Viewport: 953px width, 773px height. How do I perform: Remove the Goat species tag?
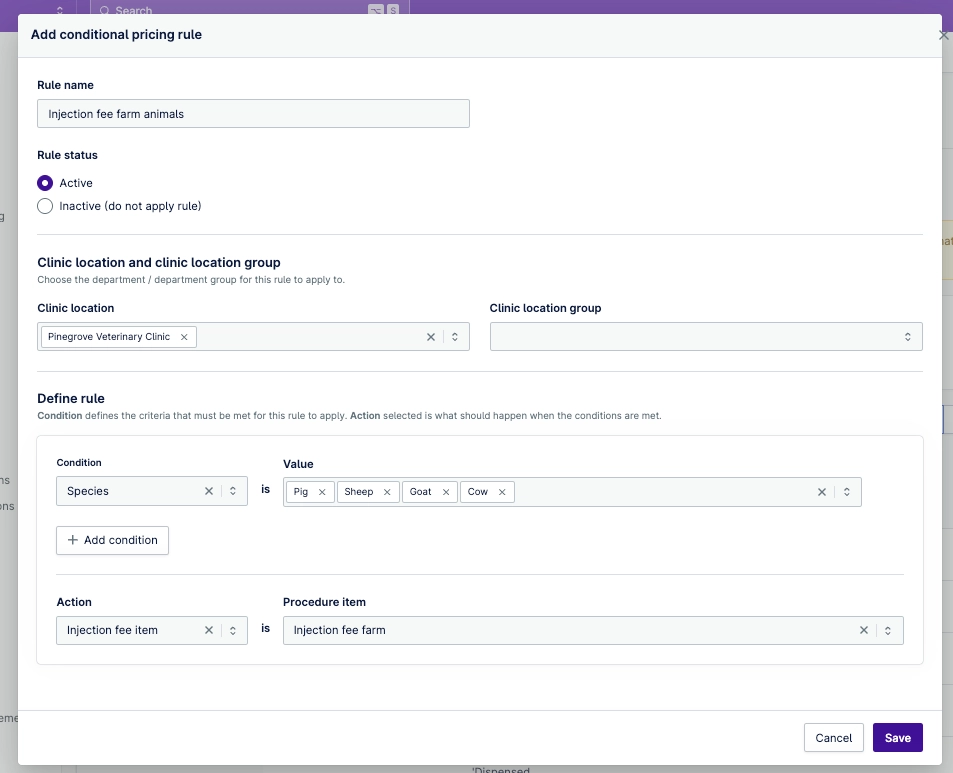446,492
